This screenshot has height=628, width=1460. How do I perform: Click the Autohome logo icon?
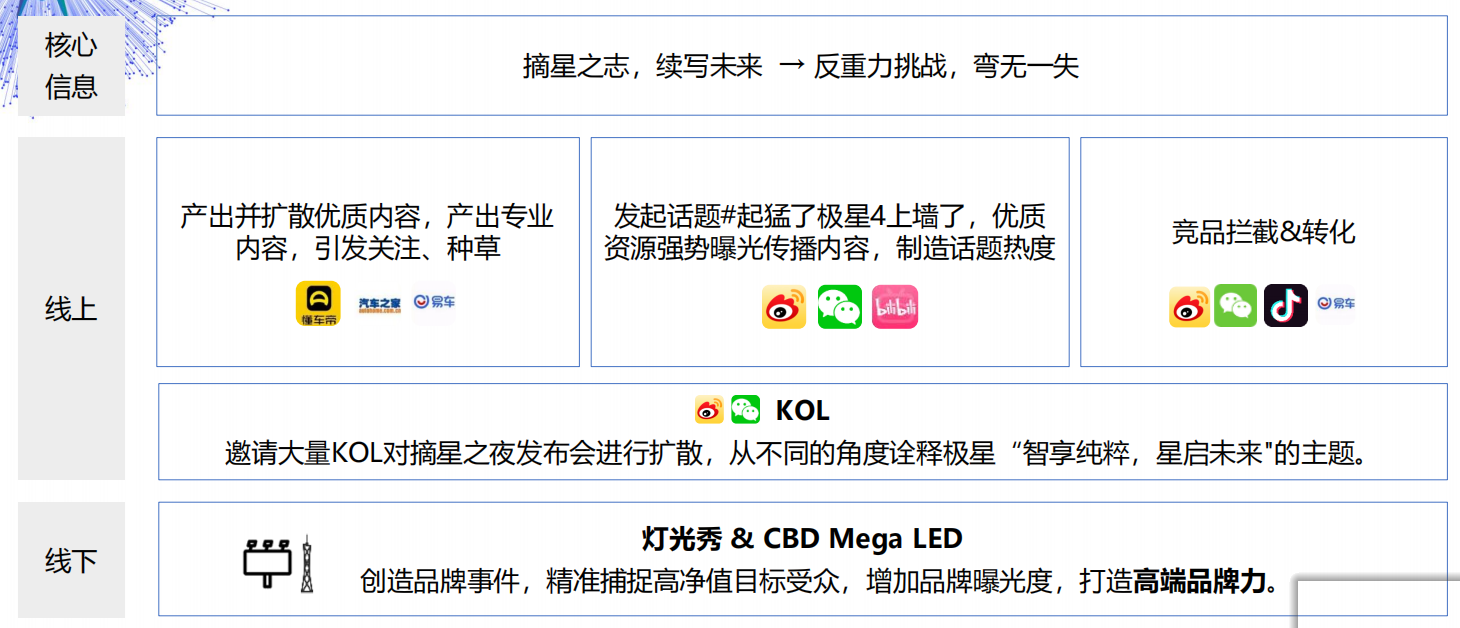pyautogui.click(x=380, y=305)
